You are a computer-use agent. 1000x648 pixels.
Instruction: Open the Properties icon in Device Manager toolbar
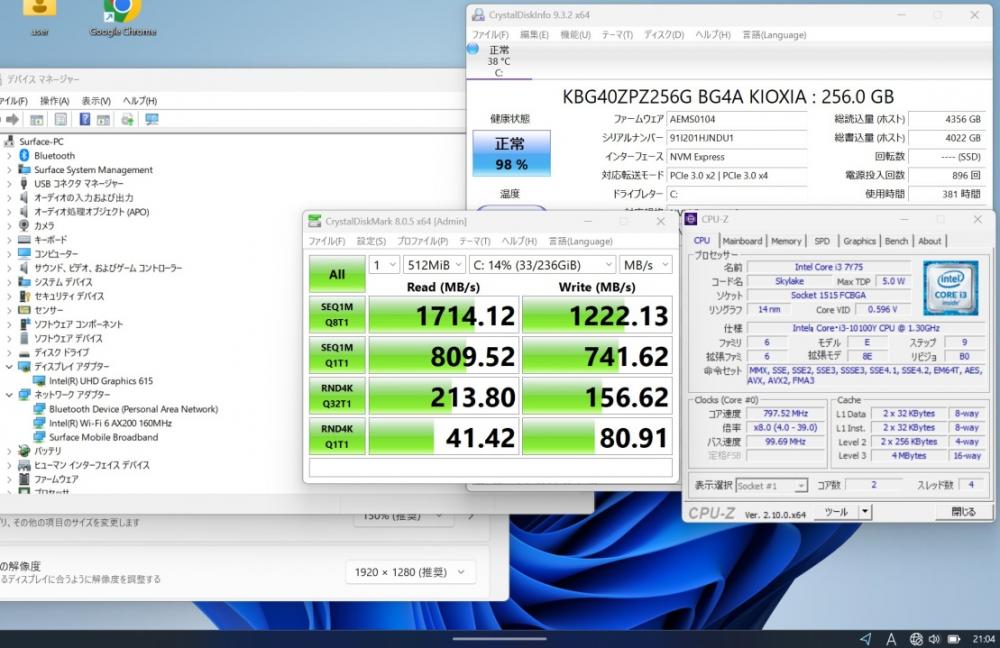click(x=61, y=119)
